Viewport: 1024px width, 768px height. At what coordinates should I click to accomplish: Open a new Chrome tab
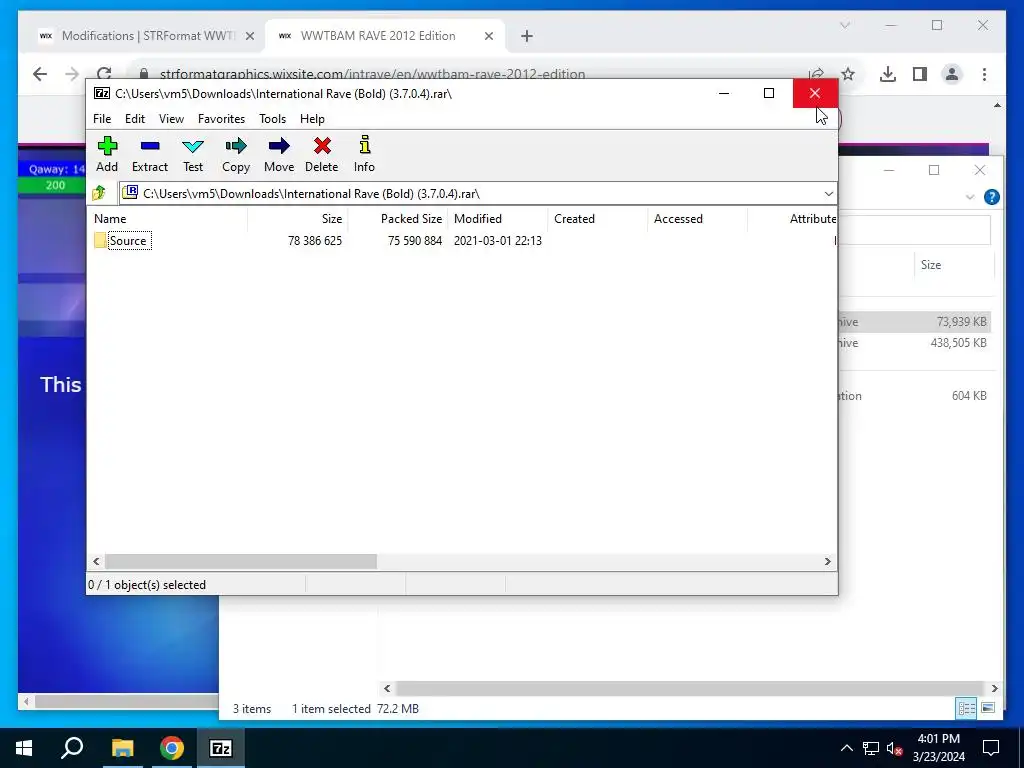point(526,36)
